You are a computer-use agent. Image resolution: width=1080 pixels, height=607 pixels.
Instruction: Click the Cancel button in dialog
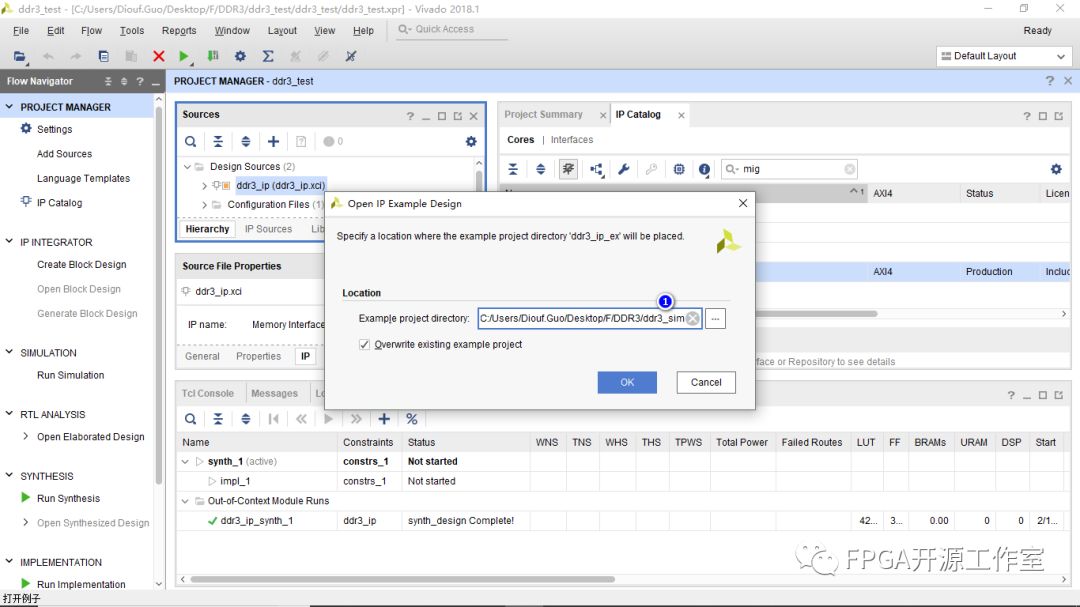coord(706,382)
